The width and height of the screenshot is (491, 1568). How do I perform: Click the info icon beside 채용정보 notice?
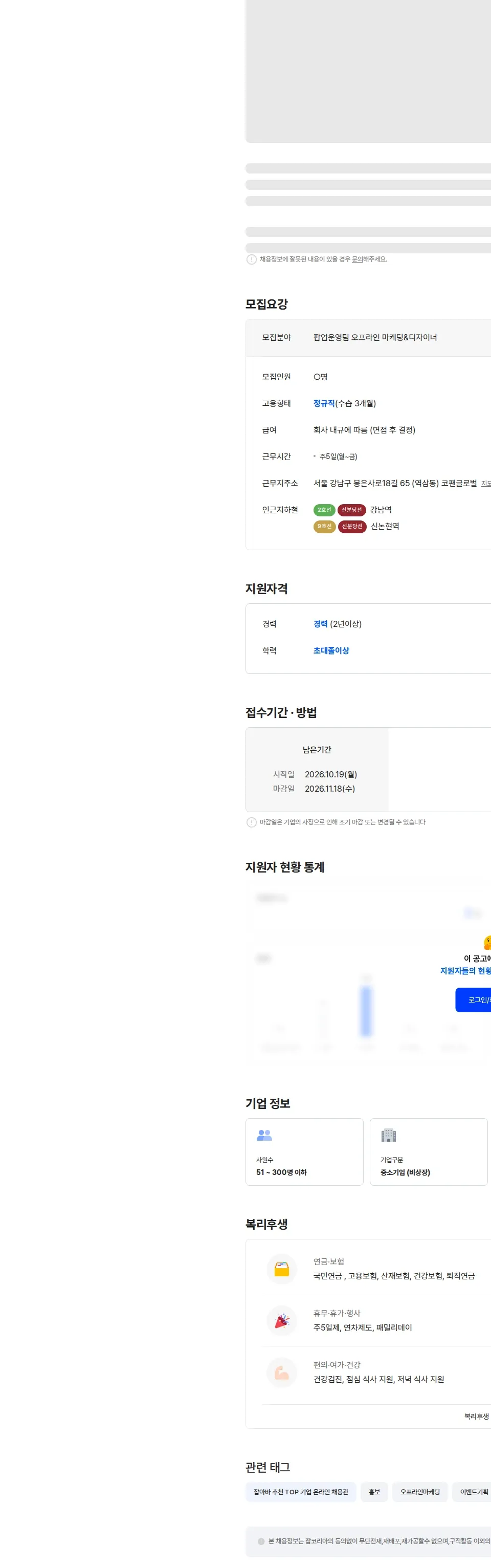251,259
